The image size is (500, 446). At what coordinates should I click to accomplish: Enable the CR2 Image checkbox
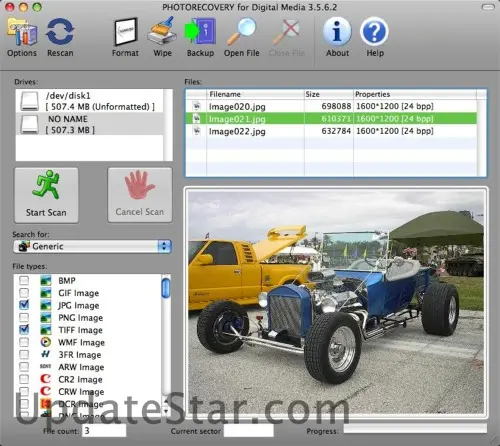point(24,379)
